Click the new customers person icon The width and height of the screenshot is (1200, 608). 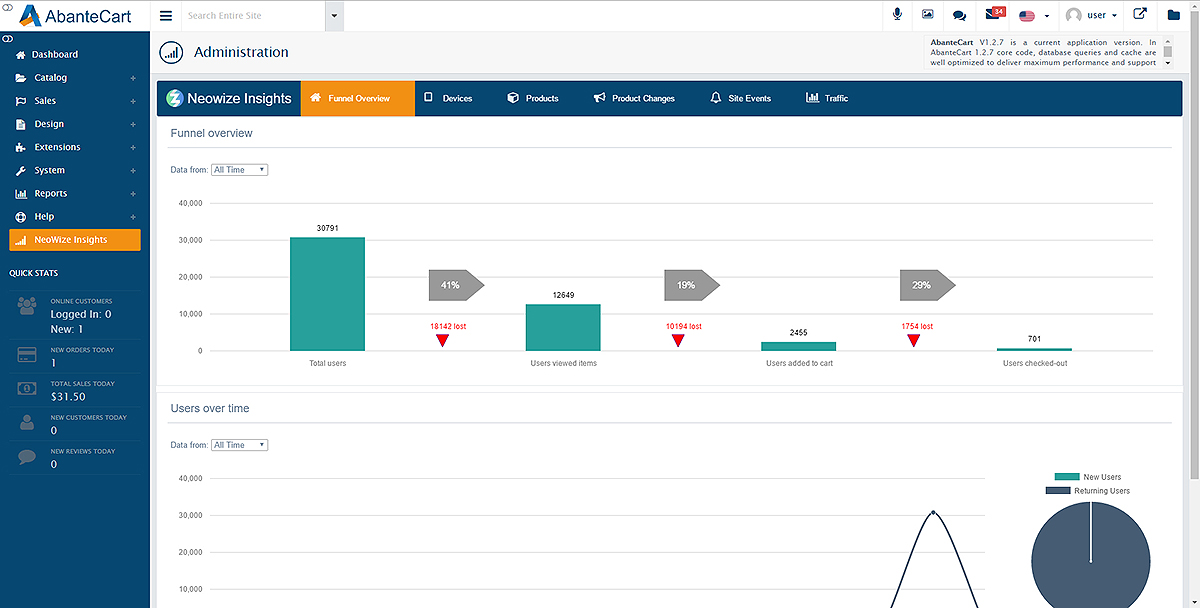(27, 423)
